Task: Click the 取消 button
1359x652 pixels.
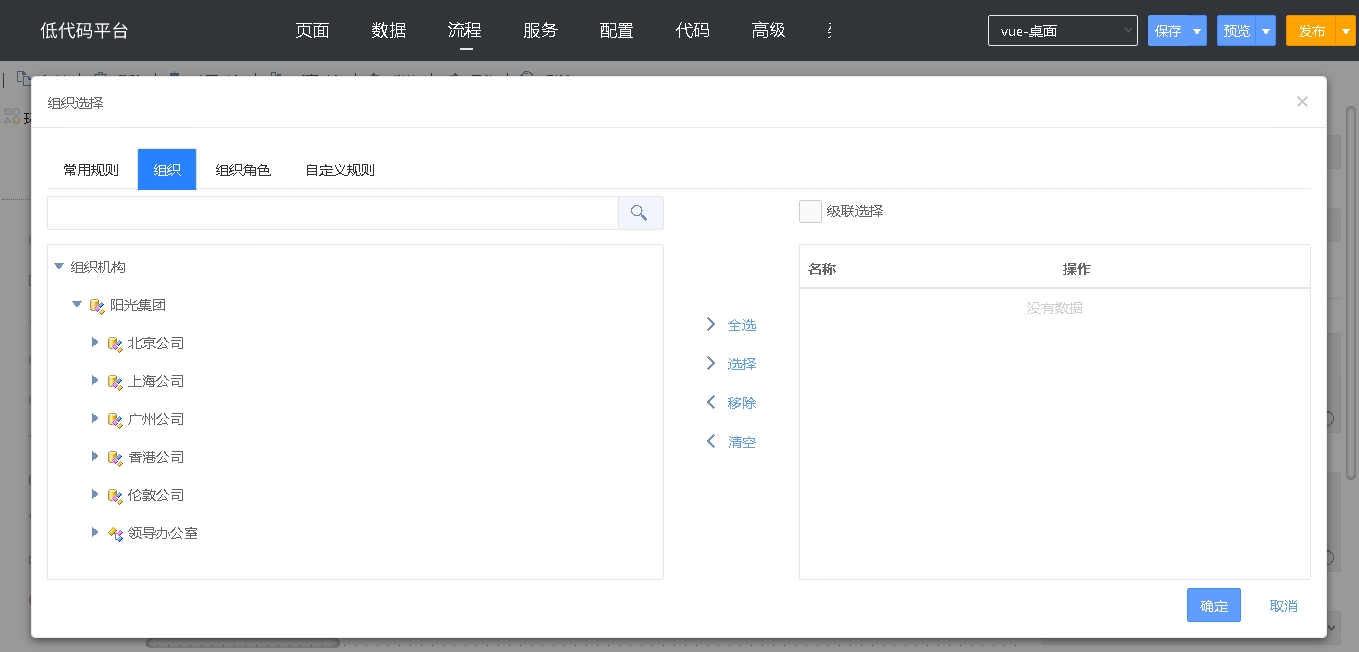Action: point(1283,606)
